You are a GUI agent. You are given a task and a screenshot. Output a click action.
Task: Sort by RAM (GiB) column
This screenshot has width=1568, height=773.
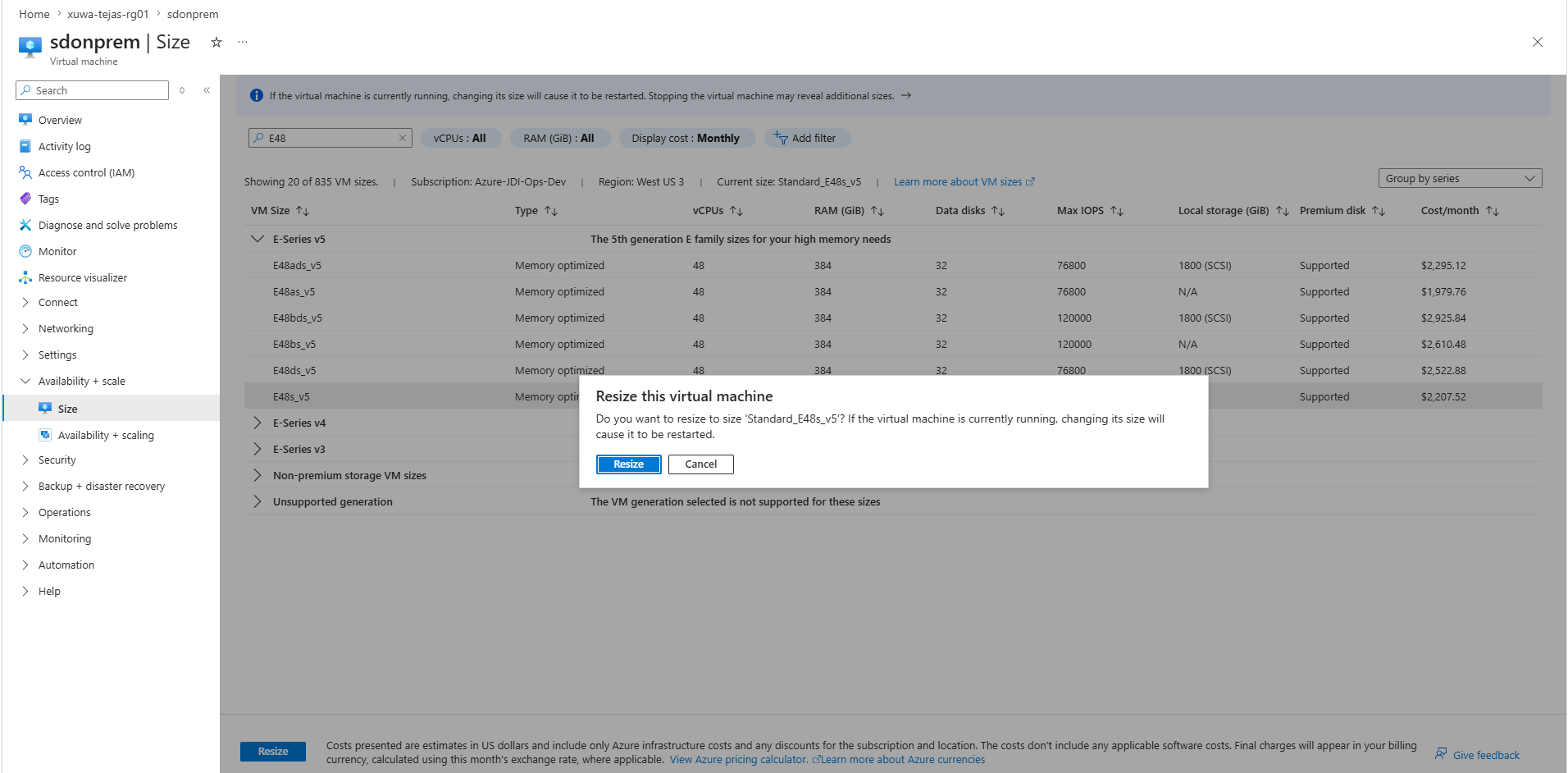849,211
